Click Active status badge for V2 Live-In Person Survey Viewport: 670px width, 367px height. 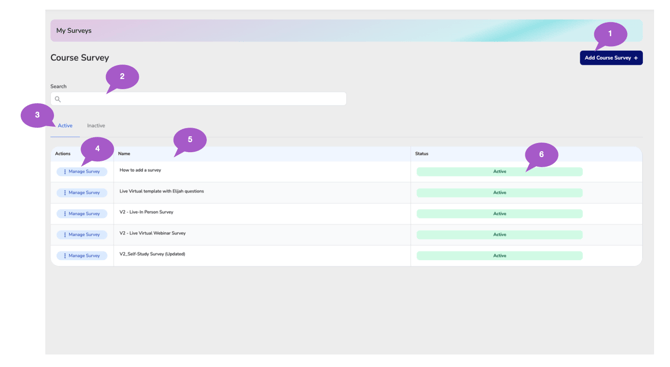tap(500, 214)
